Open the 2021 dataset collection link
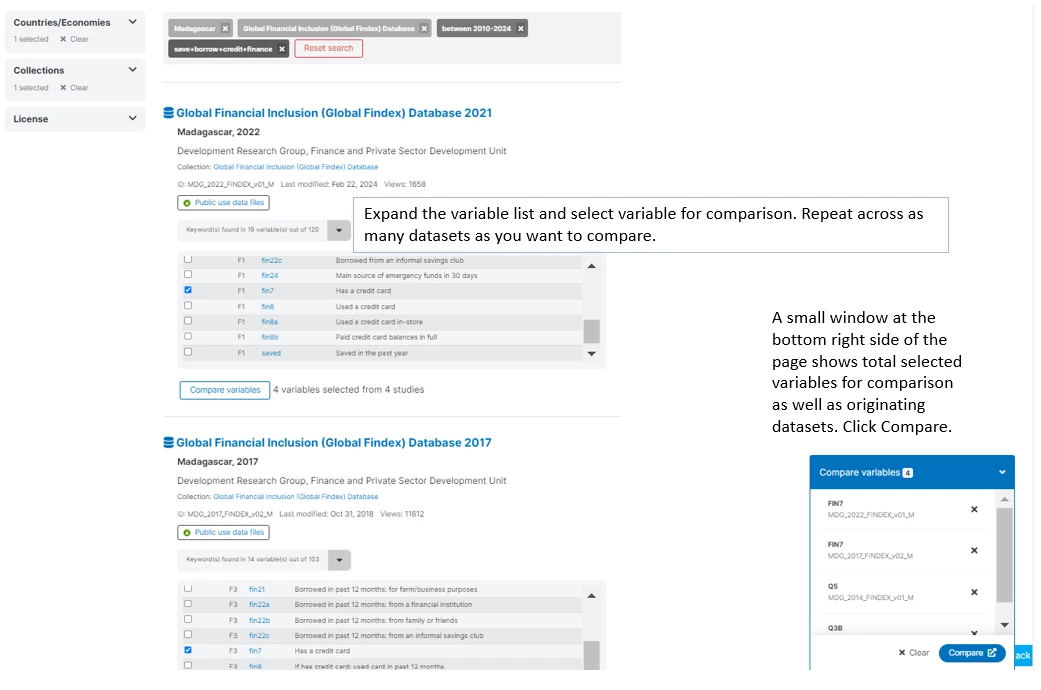The width and height of the screenshot is (1041, 690). tap(295, 167)
